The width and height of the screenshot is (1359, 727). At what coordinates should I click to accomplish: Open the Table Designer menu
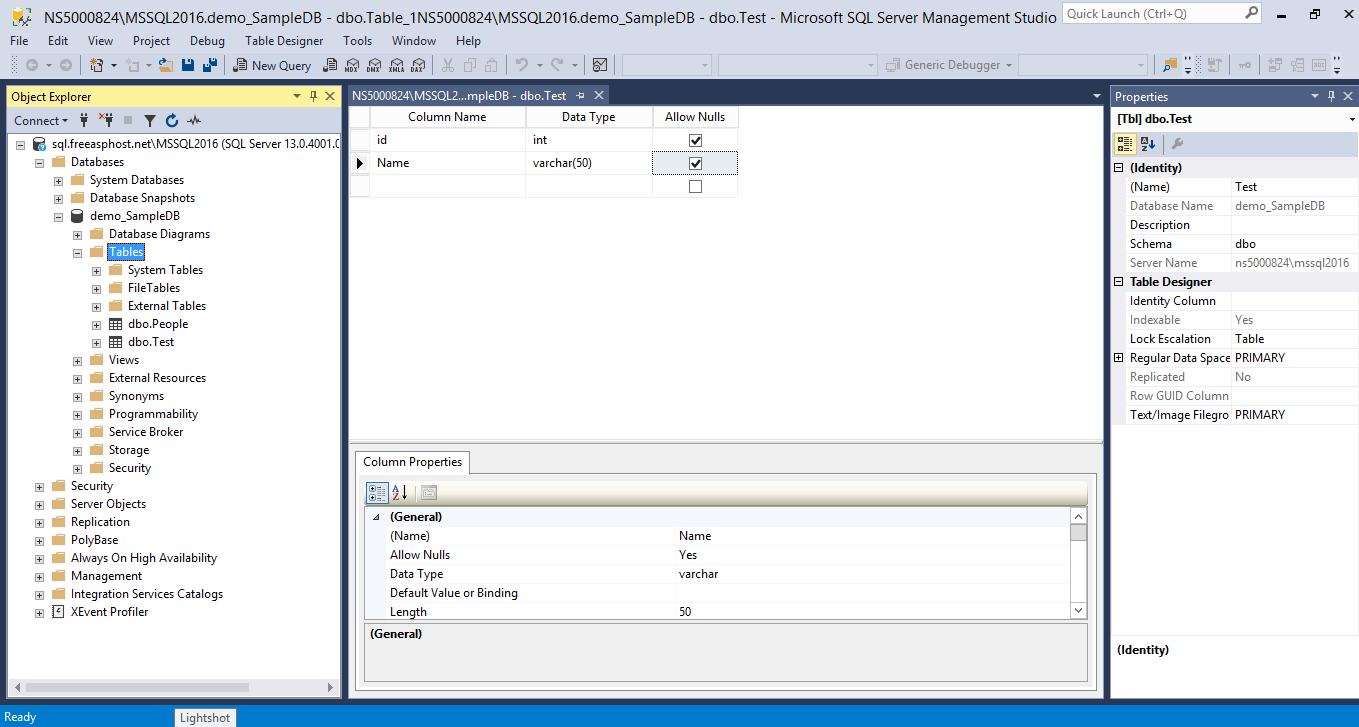284,41
